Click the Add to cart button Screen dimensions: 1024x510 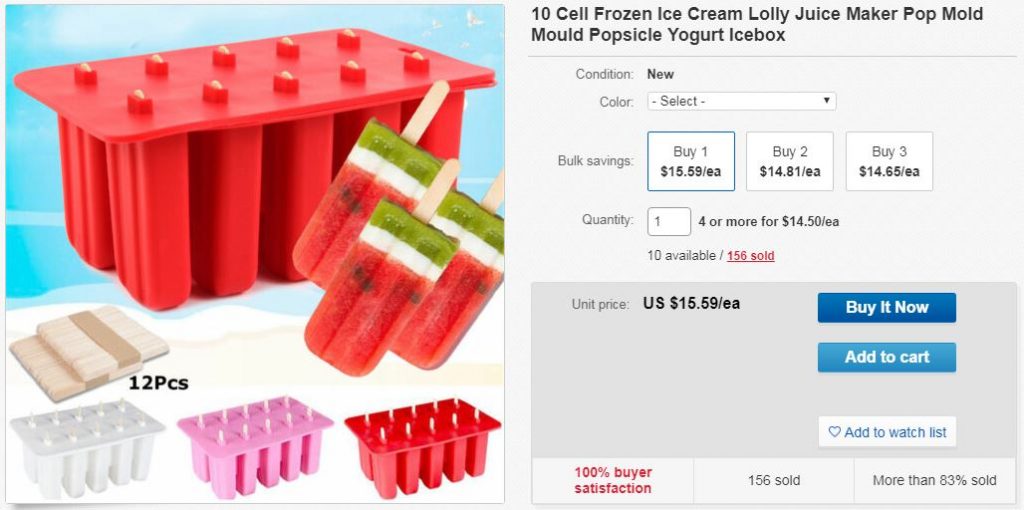tap(886, 357)
